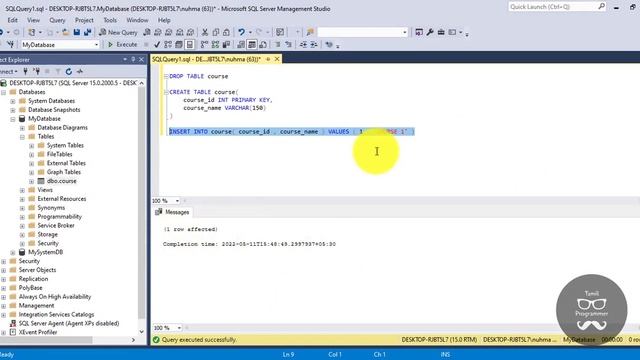Open the Window menu
The height and width of the screenshot is (360, 640).
point(137,20)
